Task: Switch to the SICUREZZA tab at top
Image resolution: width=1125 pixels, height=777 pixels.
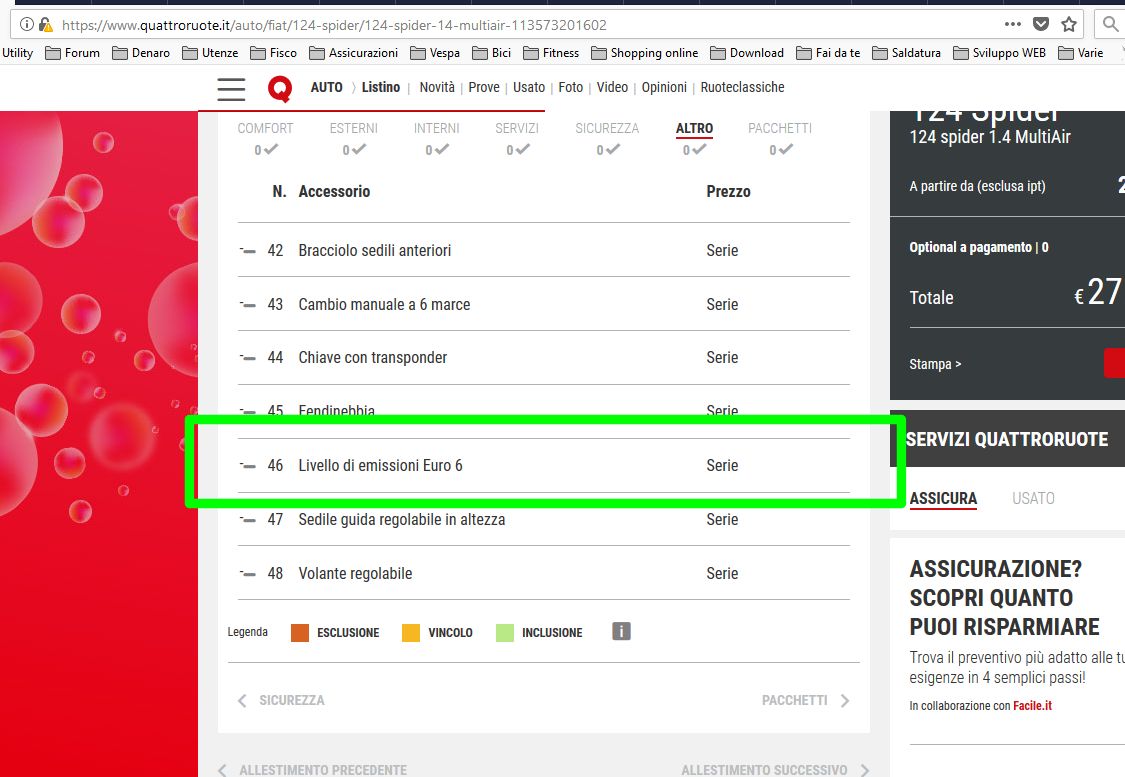Action: coord(607,128)
